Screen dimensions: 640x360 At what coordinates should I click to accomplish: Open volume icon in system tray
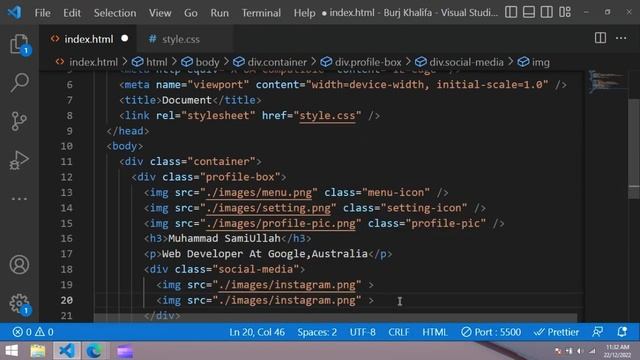[x=580, y=351]
